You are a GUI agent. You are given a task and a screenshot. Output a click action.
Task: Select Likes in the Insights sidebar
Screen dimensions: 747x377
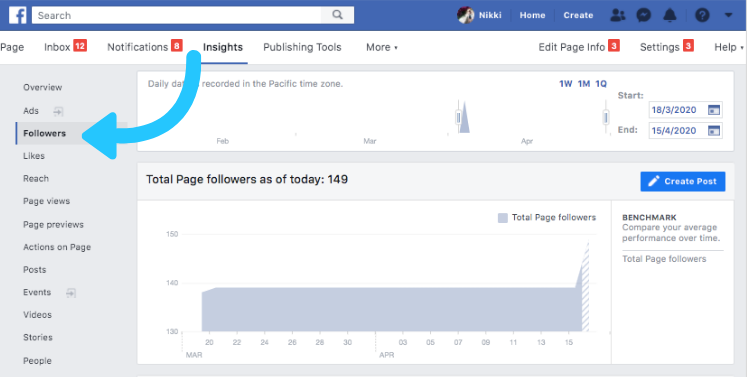coord(34,156)
